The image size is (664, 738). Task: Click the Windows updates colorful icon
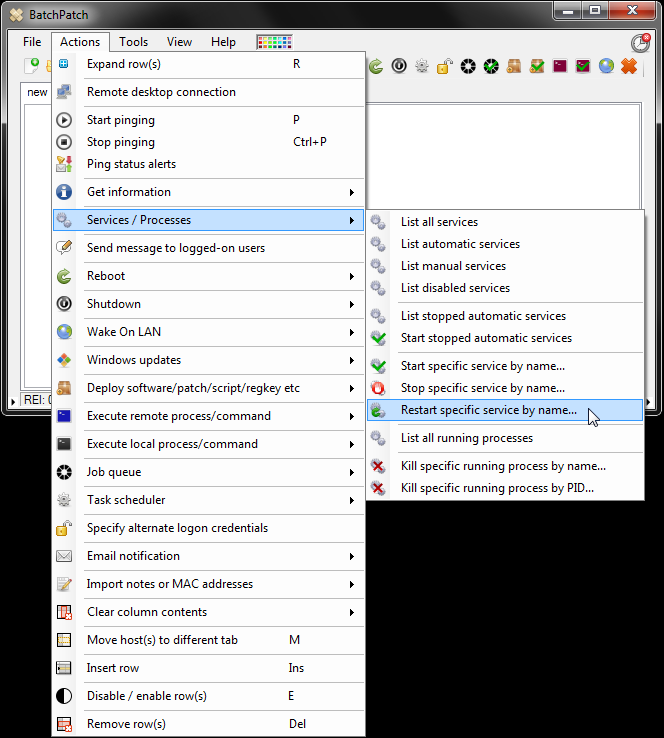click(64, 360)
